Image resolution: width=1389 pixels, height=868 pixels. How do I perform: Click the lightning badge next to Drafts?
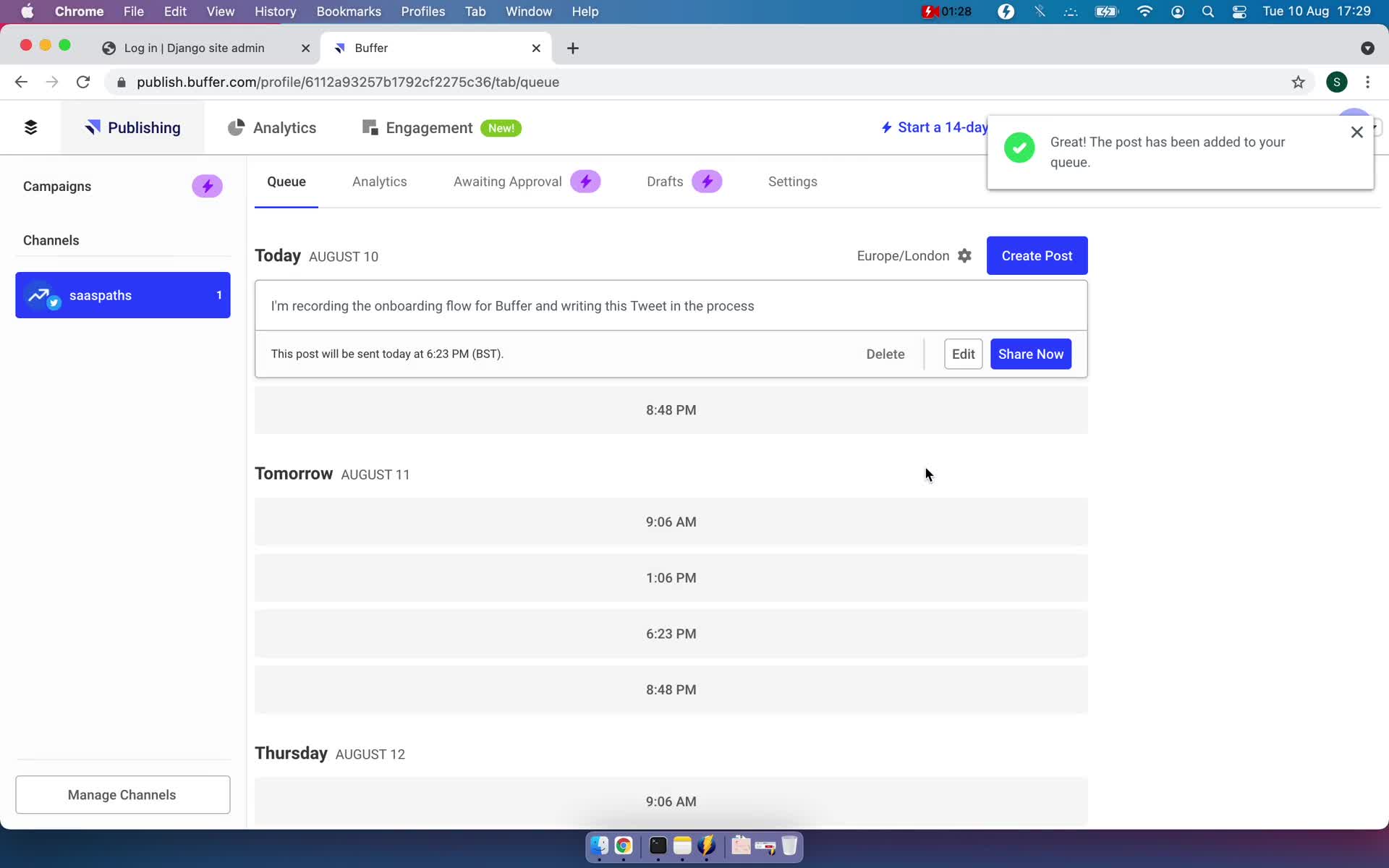[x=707, y=182]
